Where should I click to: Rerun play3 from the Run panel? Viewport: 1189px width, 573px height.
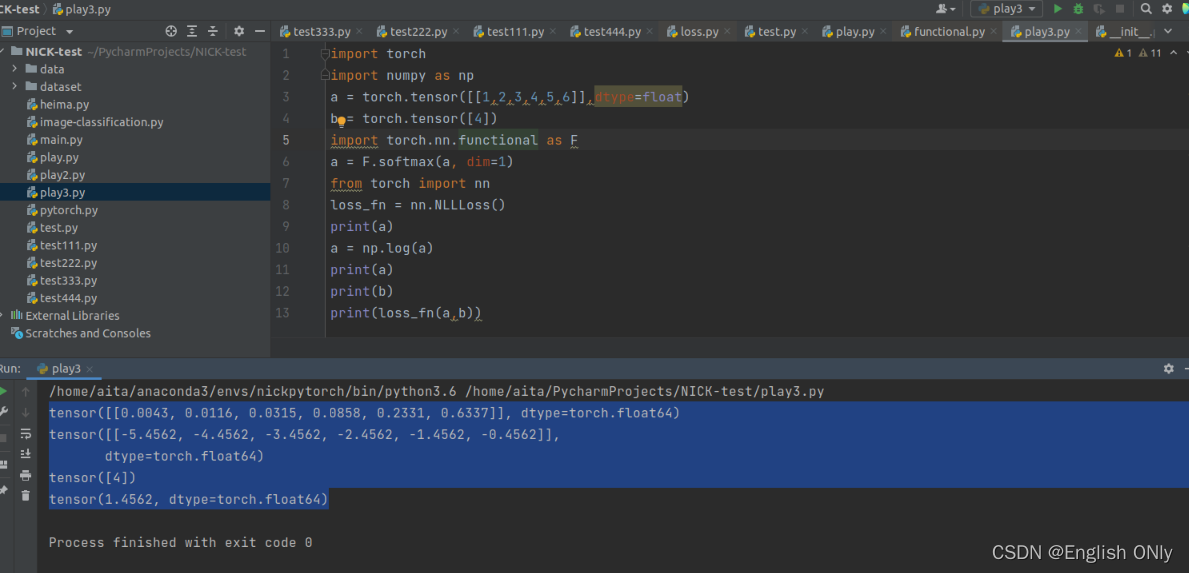pyautogui.click(x=4, y=392)
